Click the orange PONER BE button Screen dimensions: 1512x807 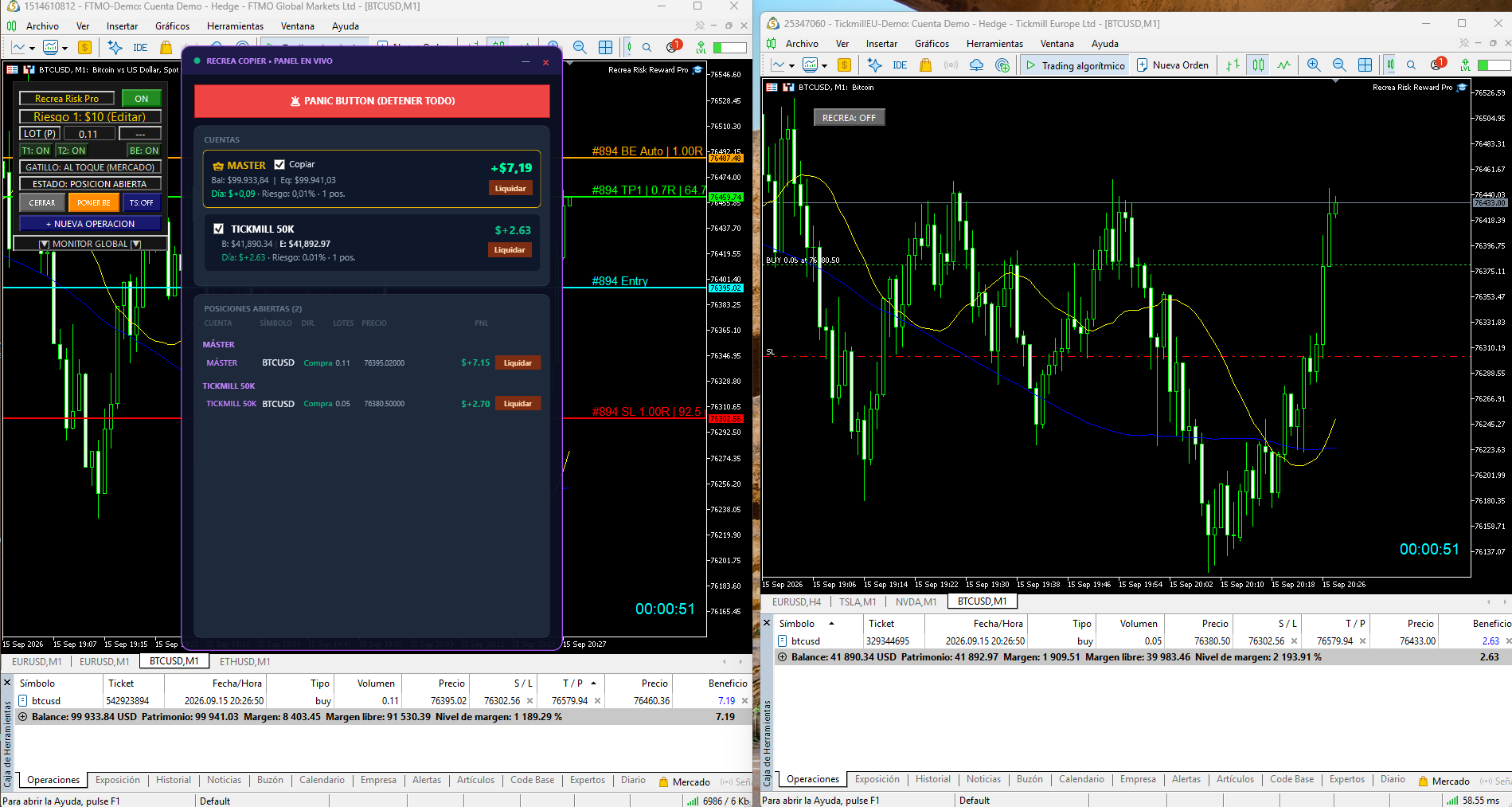94,203
